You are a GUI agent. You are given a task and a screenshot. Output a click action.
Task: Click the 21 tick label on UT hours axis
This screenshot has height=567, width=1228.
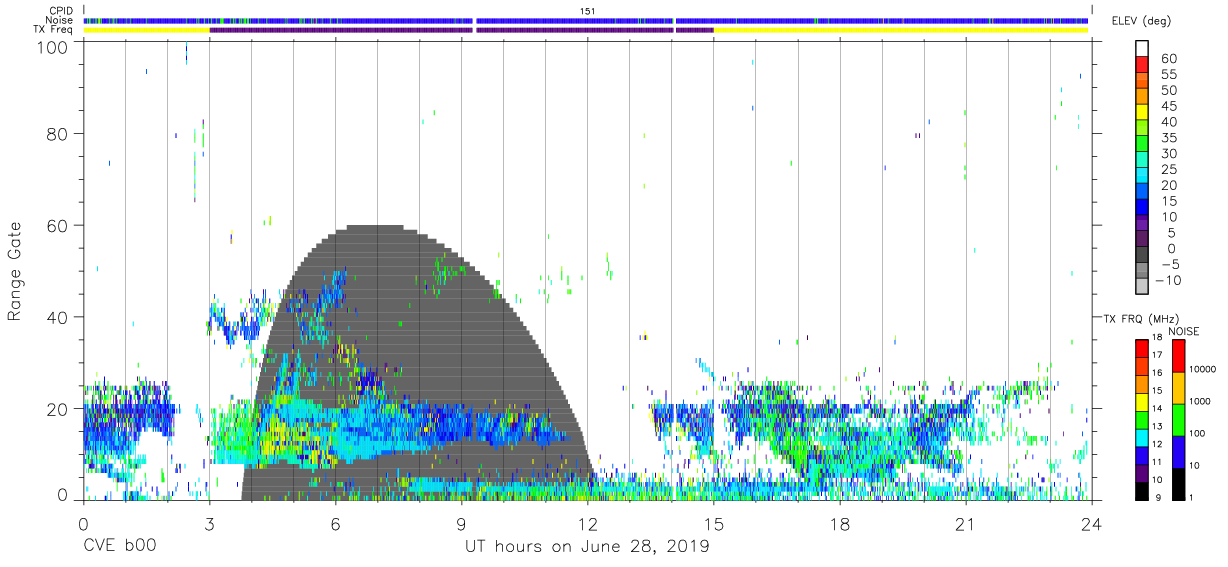pos(965,524)
